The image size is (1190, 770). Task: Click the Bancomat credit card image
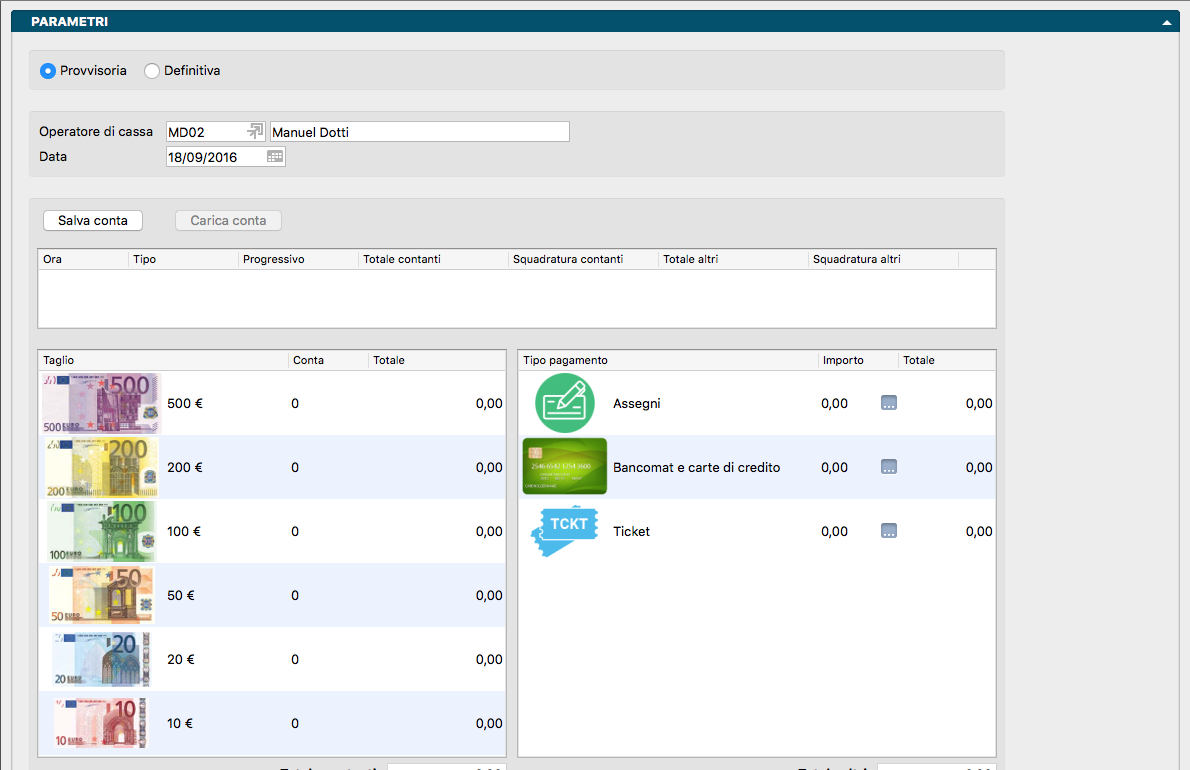[x=564, y=467]
